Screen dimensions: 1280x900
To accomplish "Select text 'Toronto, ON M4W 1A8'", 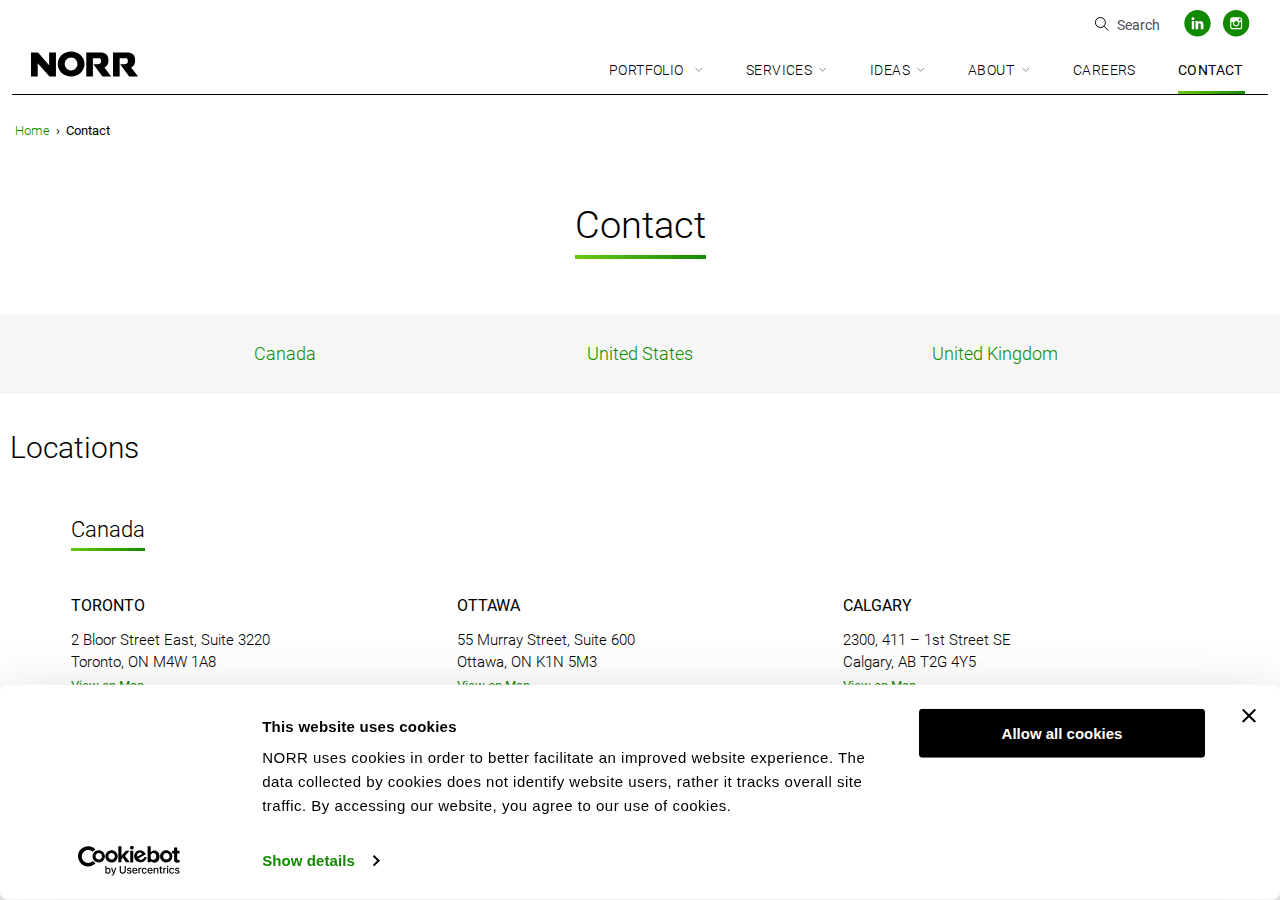I will [144, 662].
